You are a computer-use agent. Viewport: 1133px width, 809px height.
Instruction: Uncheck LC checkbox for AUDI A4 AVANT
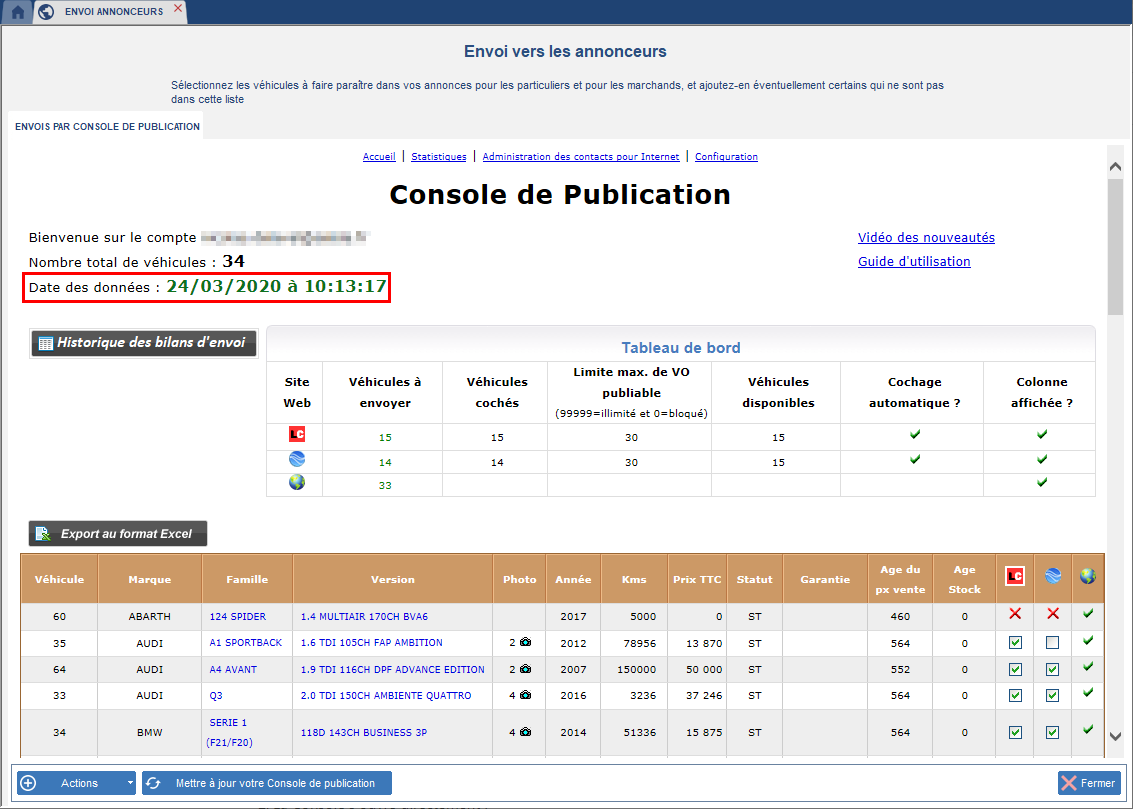(1015, 670)
